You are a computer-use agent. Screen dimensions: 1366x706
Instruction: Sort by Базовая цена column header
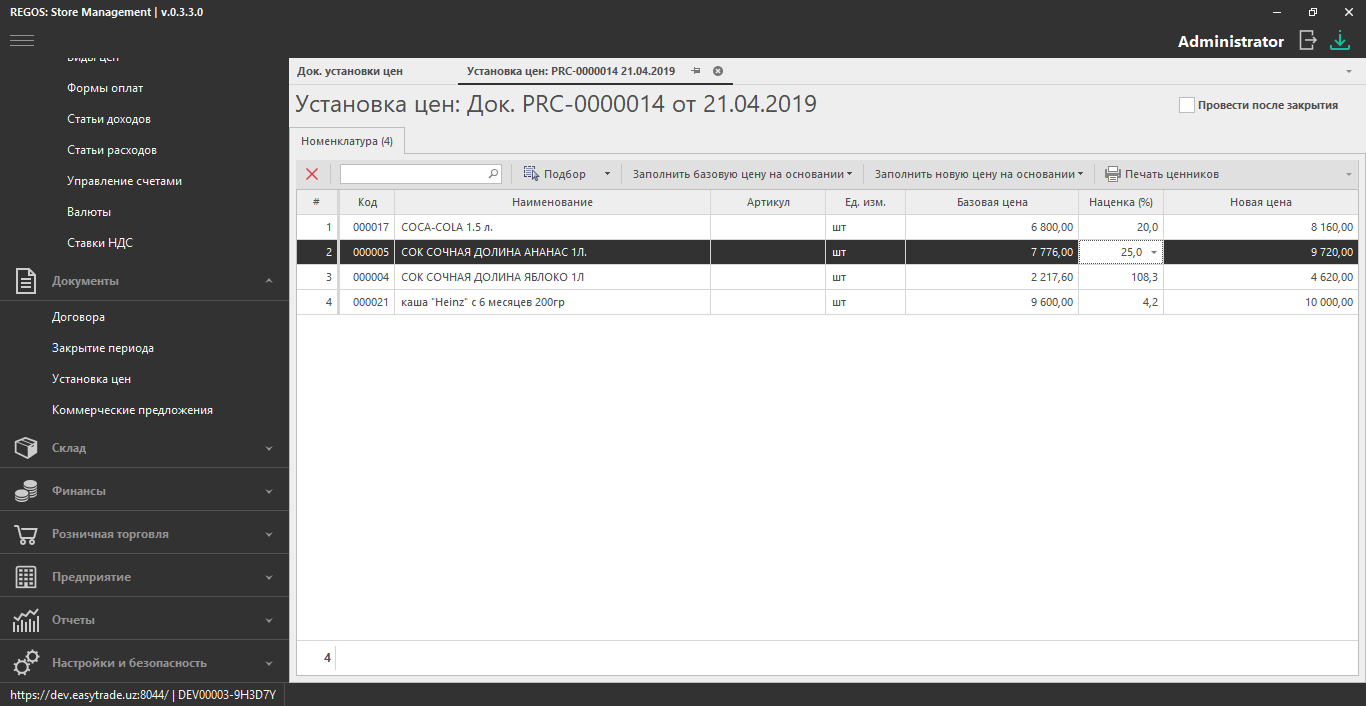[992, 202]
